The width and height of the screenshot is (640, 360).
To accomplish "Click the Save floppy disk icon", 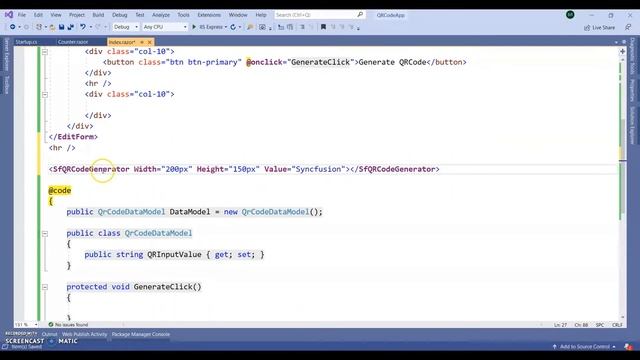I will coord(61,27).
